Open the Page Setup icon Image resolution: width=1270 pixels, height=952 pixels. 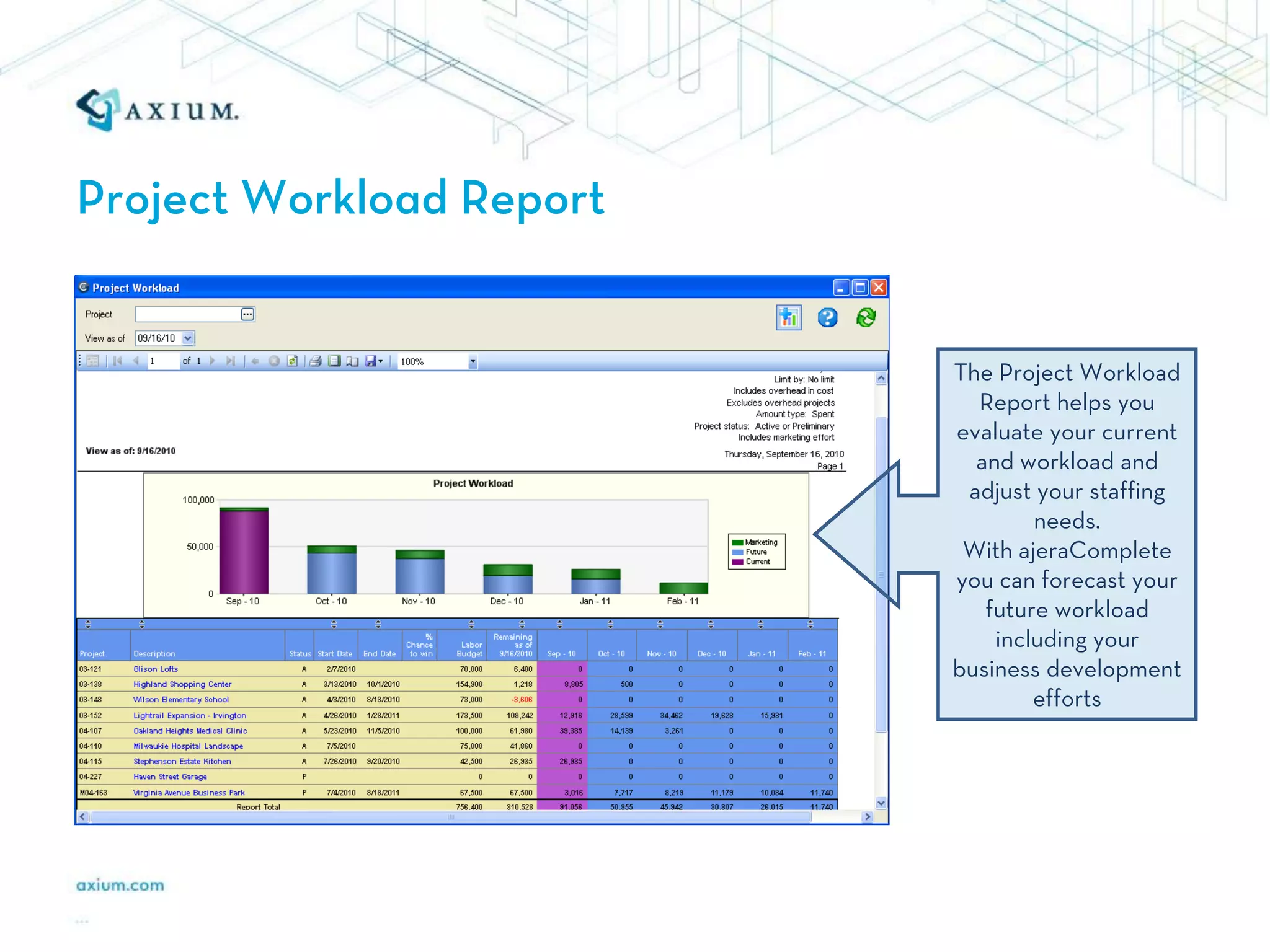tap(352, 361)
